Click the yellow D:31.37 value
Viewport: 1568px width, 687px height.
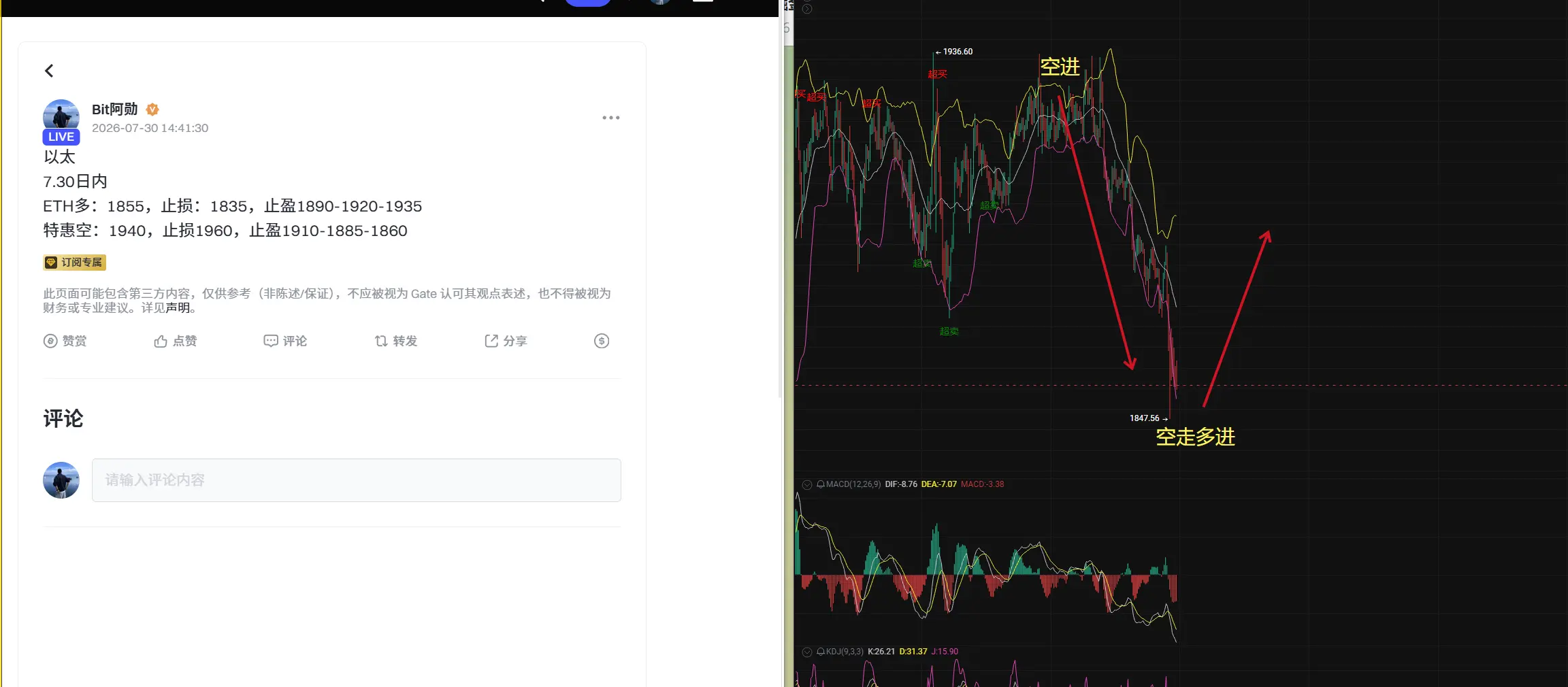[913, 652]
